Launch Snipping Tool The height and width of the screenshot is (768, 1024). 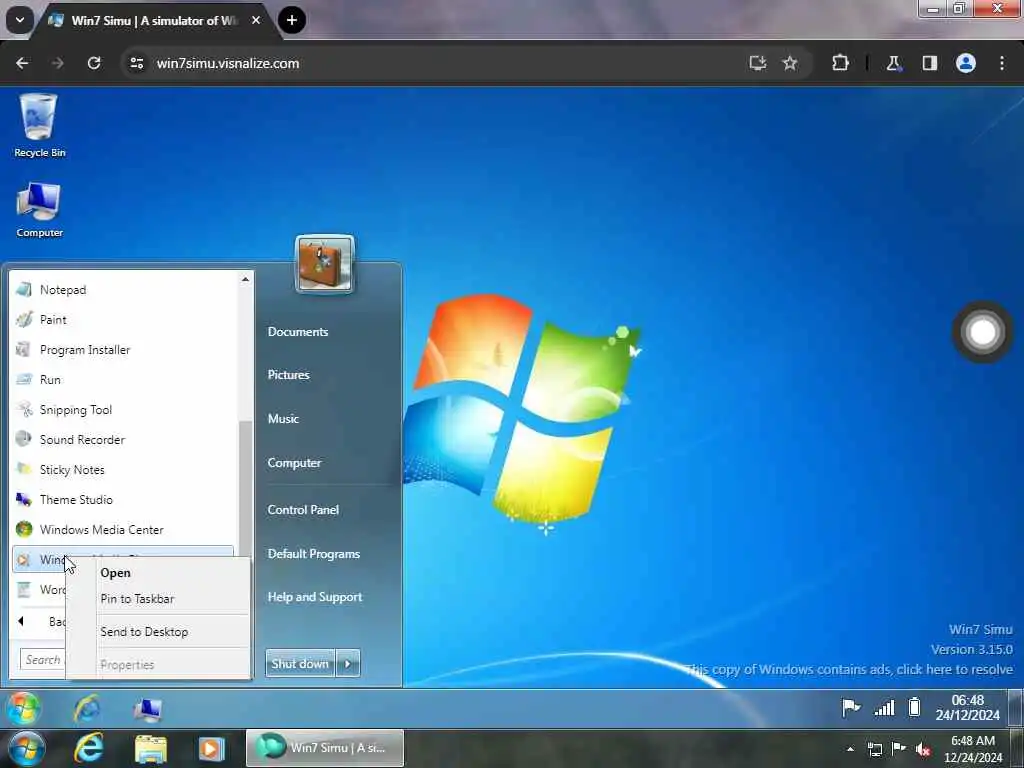pos(123,409)
